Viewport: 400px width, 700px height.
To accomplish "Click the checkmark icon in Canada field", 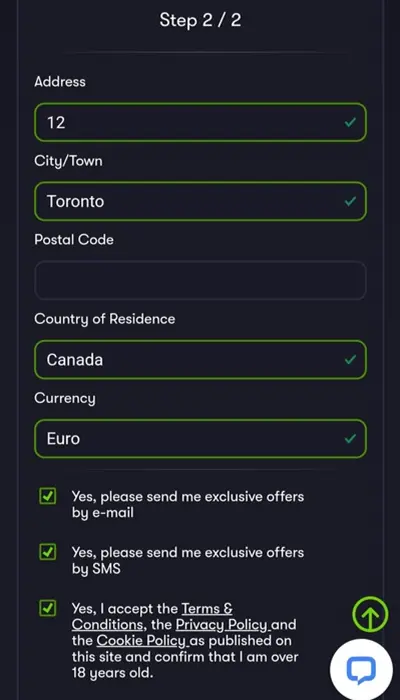I will (350, 359).
